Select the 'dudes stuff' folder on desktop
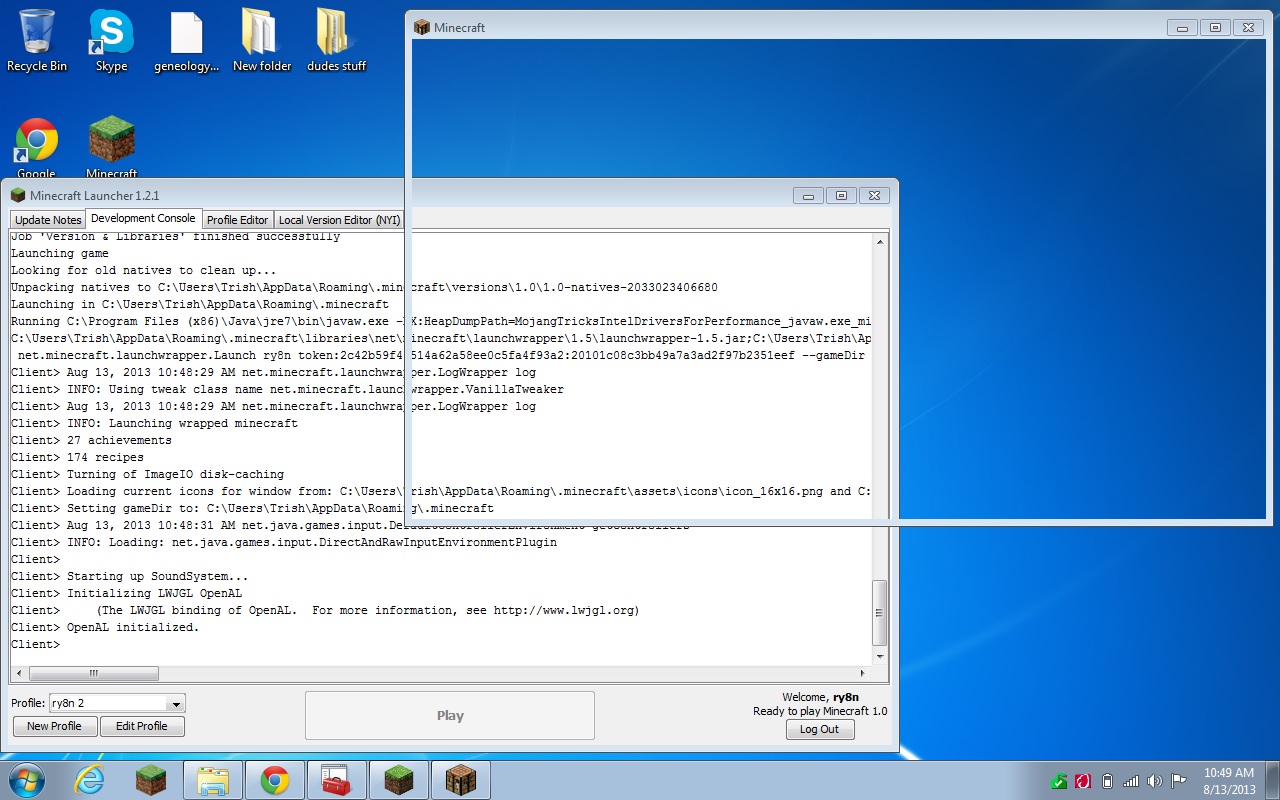This screenshot has height=800, width=1280. tap(336, 40)
